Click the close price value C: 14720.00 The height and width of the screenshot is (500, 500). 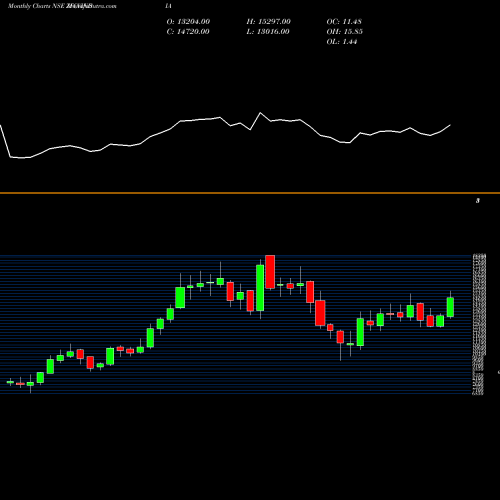click(x=188, y=32)
